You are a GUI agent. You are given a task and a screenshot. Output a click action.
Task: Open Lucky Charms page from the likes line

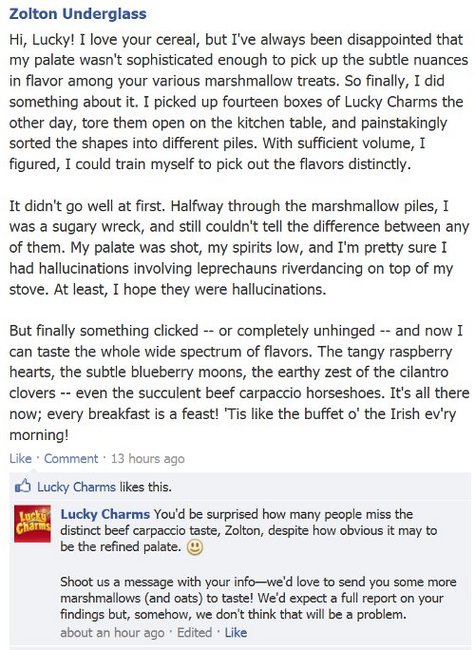(x=76, y=486)
